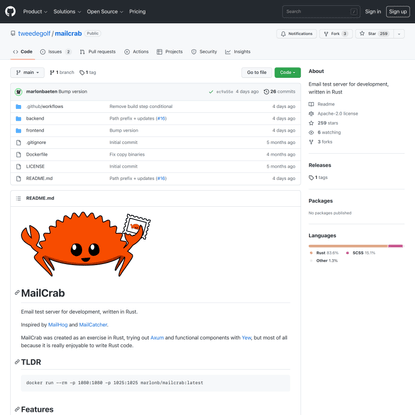The image size is (415, 415).
Task: Open the main branch selector
Action: pos(27,72)
